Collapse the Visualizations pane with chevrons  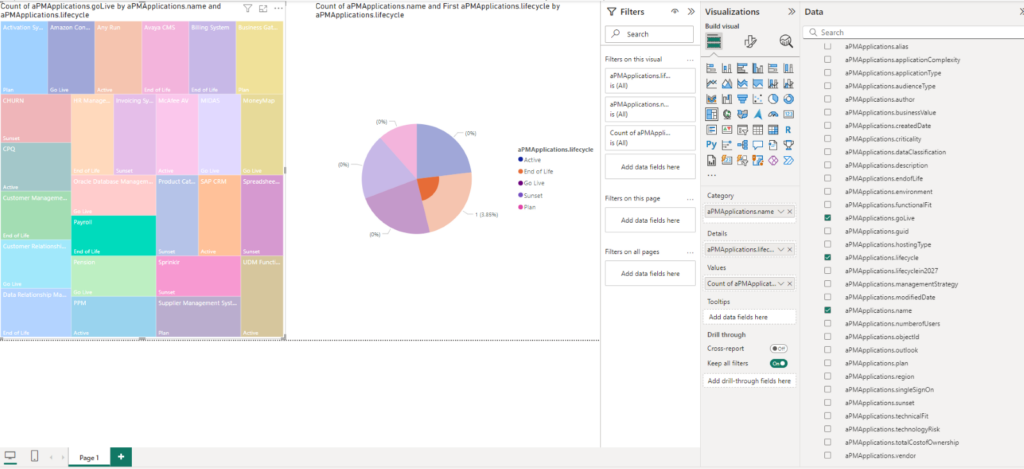coord(792,12)
